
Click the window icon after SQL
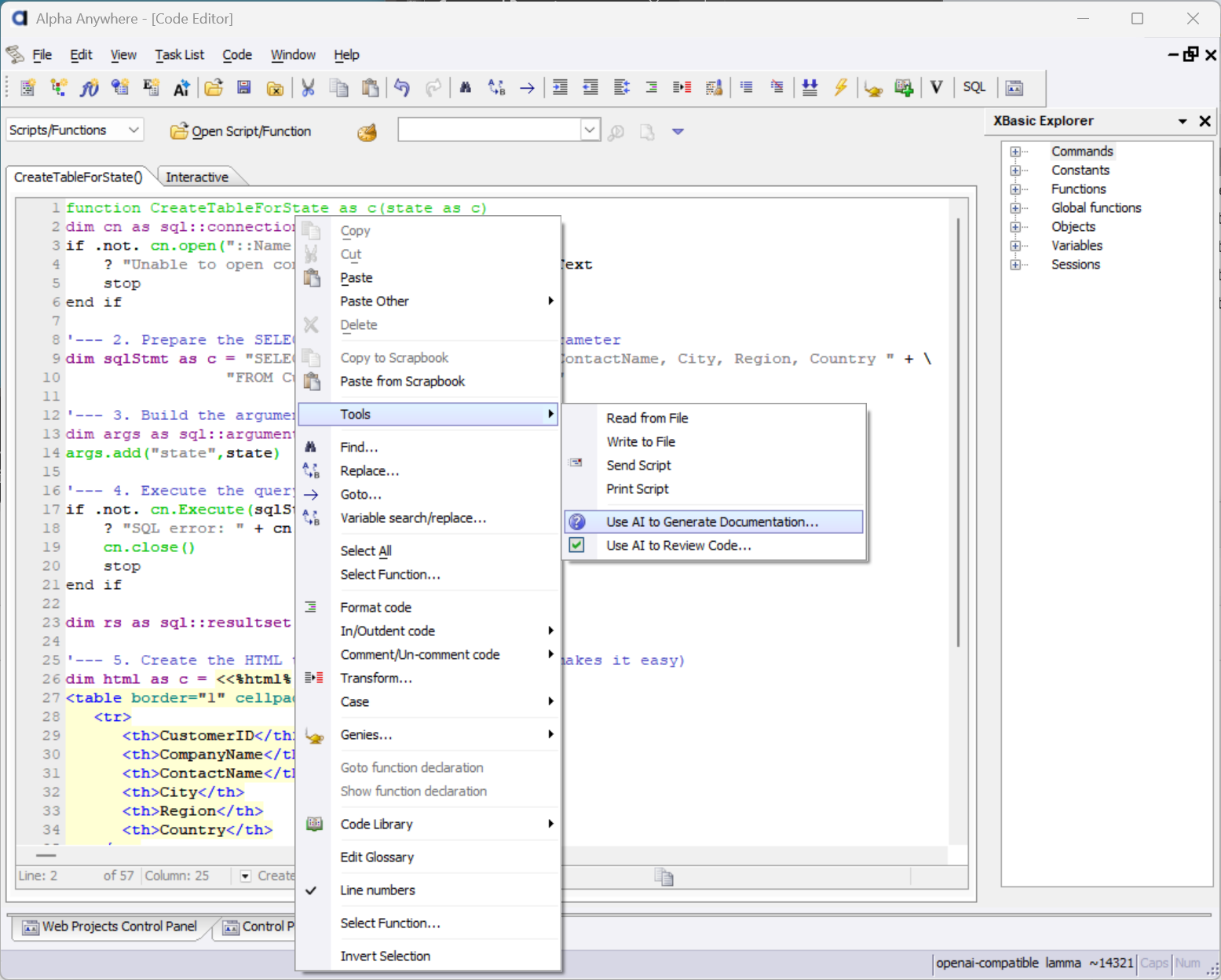point(1014,87)
